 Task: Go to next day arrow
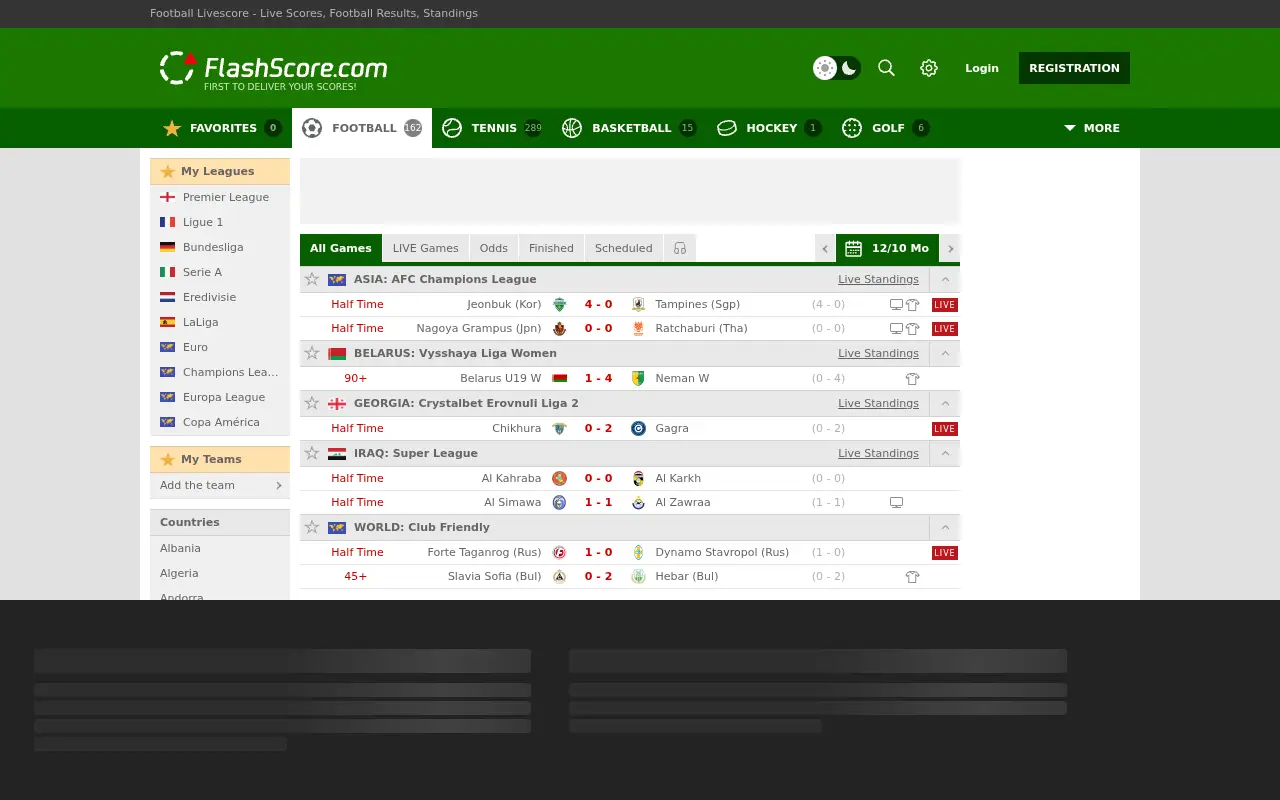[950, 248]
